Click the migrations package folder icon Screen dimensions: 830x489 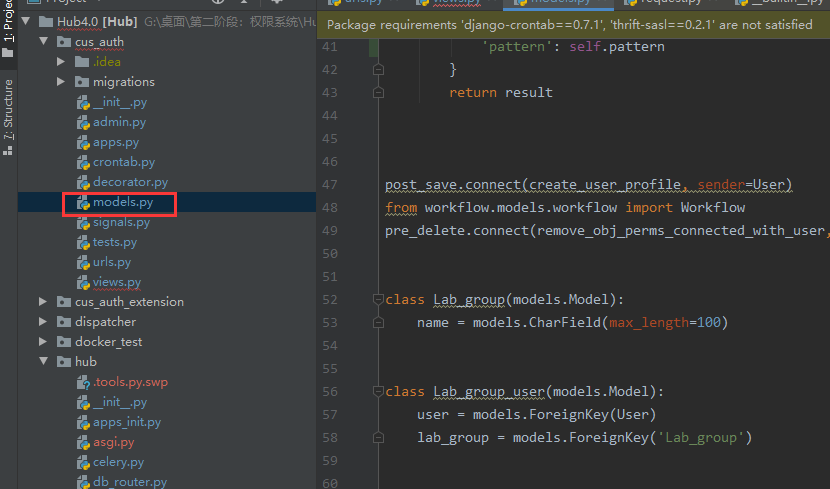coord(82,82)
